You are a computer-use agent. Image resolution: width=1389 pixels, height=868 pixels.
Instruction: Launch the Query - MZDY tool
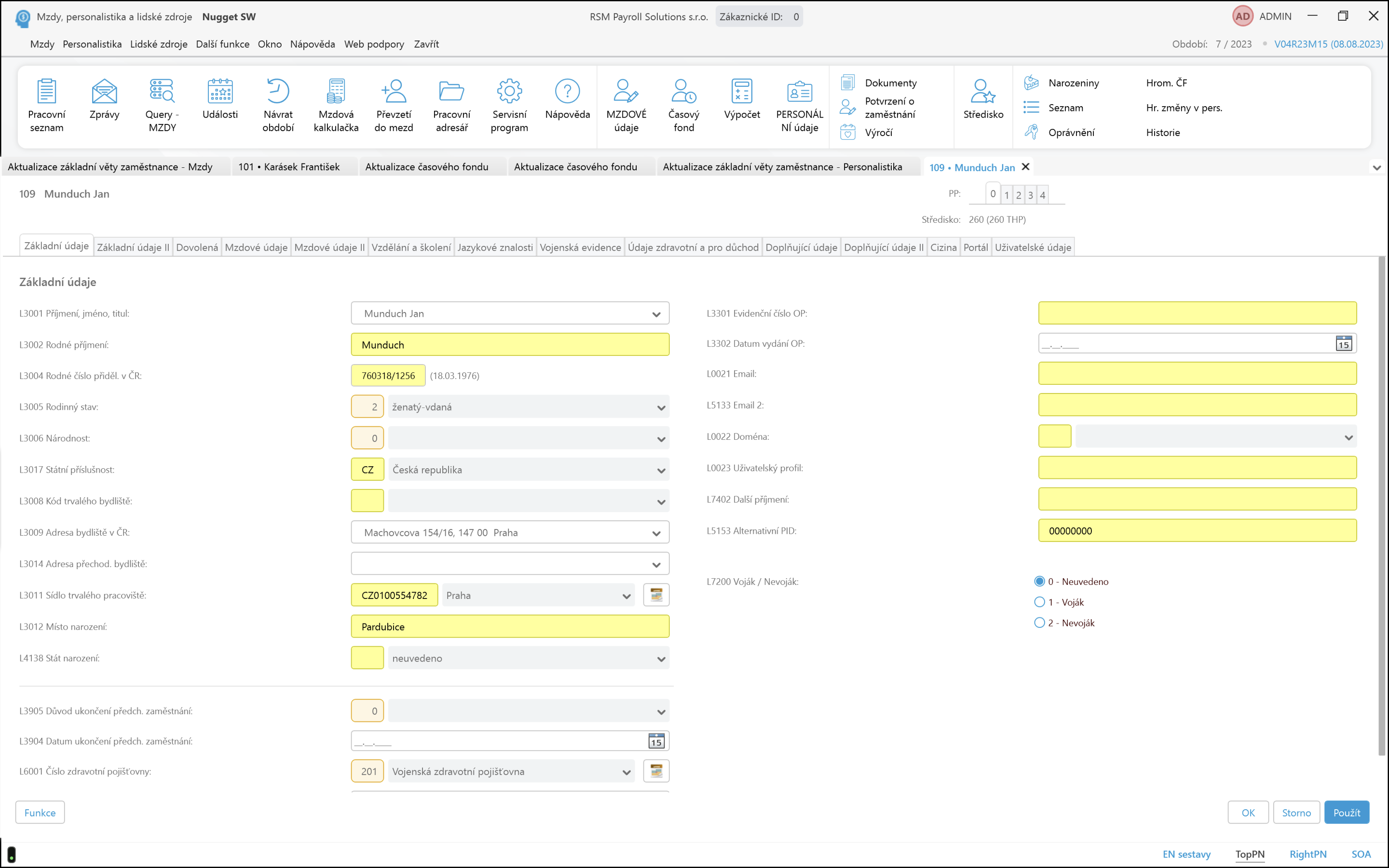(x=163, y=106)
